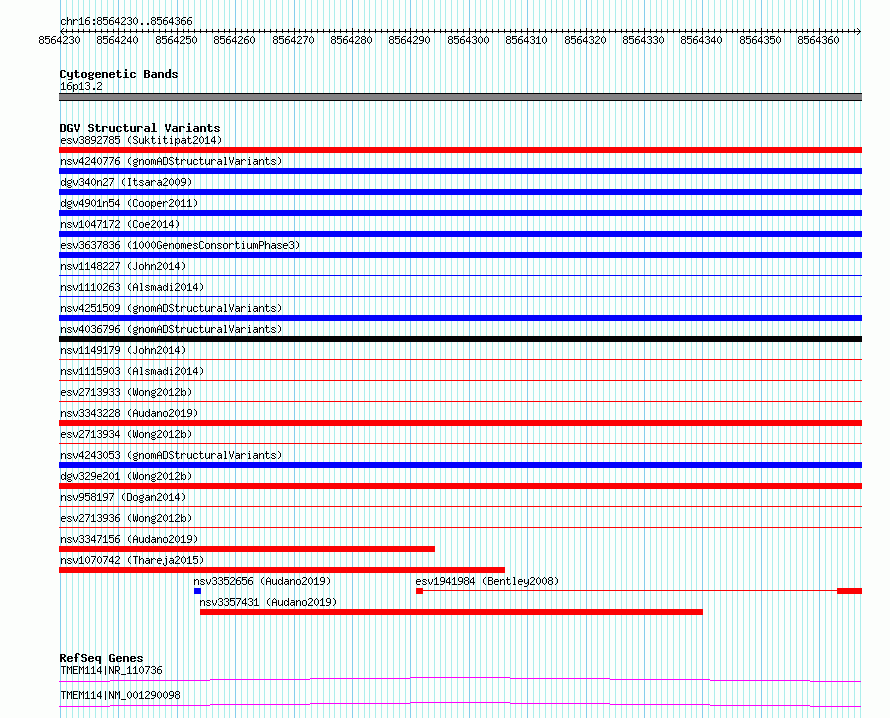
Task: Open variant esv3637836 (1000GenomesConsortiumPhase3)
Action: pos(180,245)
